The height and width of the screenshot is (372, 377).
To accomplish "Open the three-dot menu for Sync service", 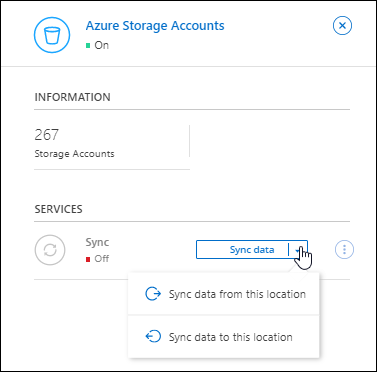I will click(344, 249).
